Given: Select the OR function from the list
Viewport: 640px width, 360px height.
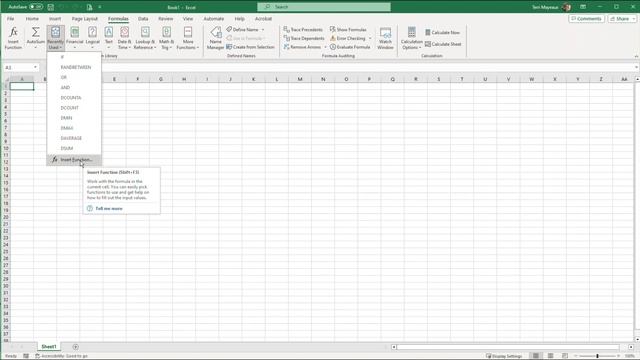Looking at the screenshot, I should coord(74,77).
